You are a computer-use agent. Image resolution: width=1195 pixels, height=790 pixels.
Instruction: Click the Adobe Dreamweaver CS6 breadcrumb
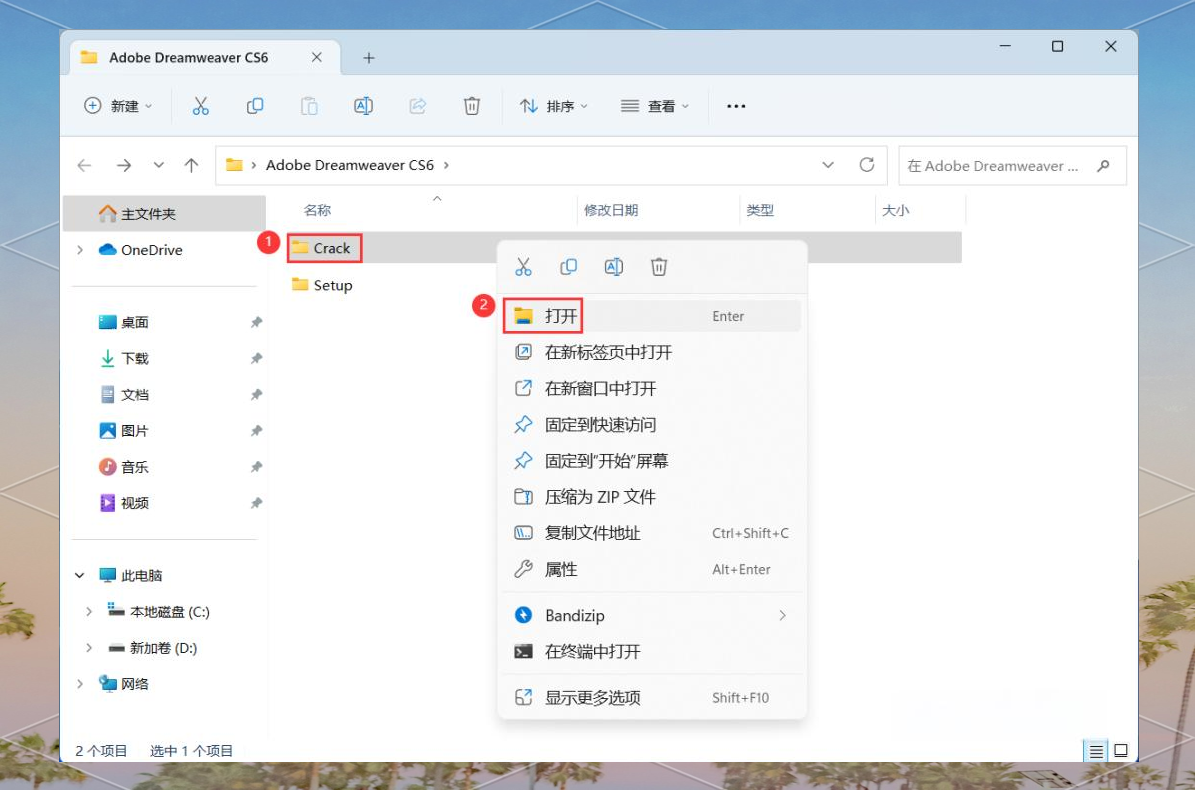click(x=350, y=165)
